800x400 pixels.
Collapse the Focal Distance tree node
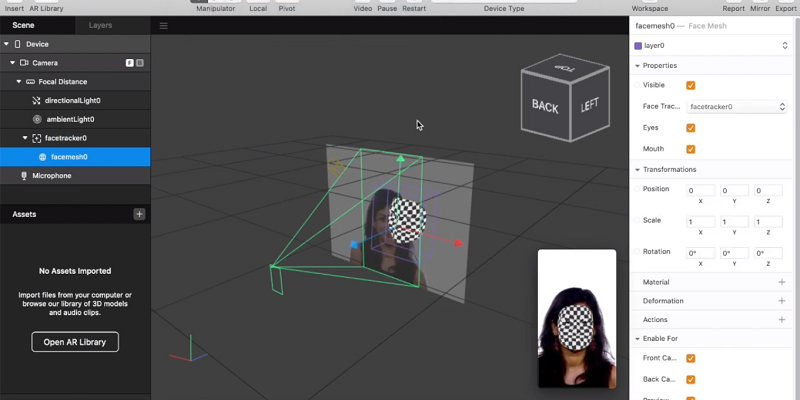17,82
